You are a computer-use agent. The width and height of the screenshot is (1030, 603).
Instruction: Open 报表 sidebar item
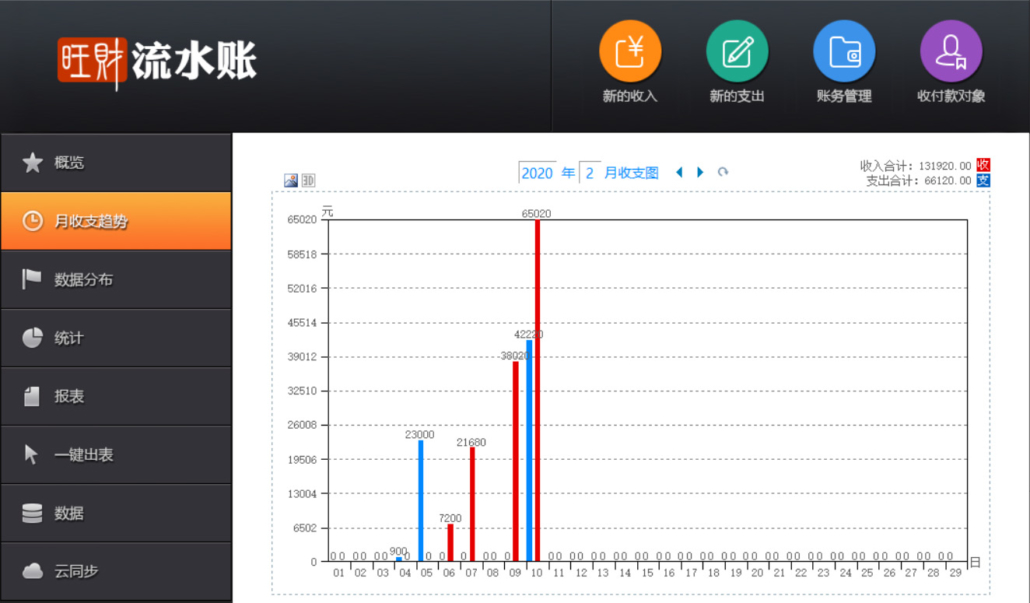(116, 396)
